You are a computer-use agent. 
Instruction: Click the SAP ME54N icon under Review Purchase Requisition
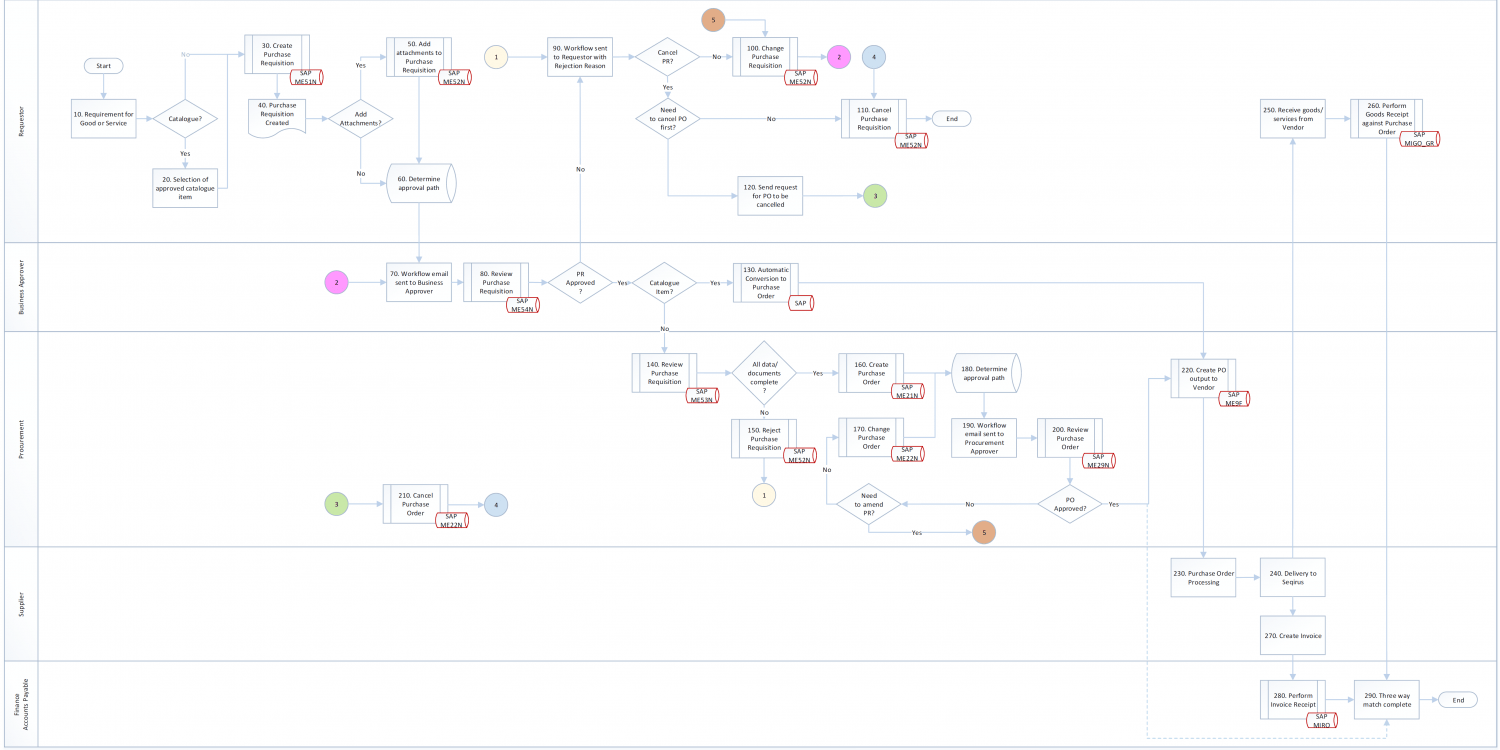522,305
